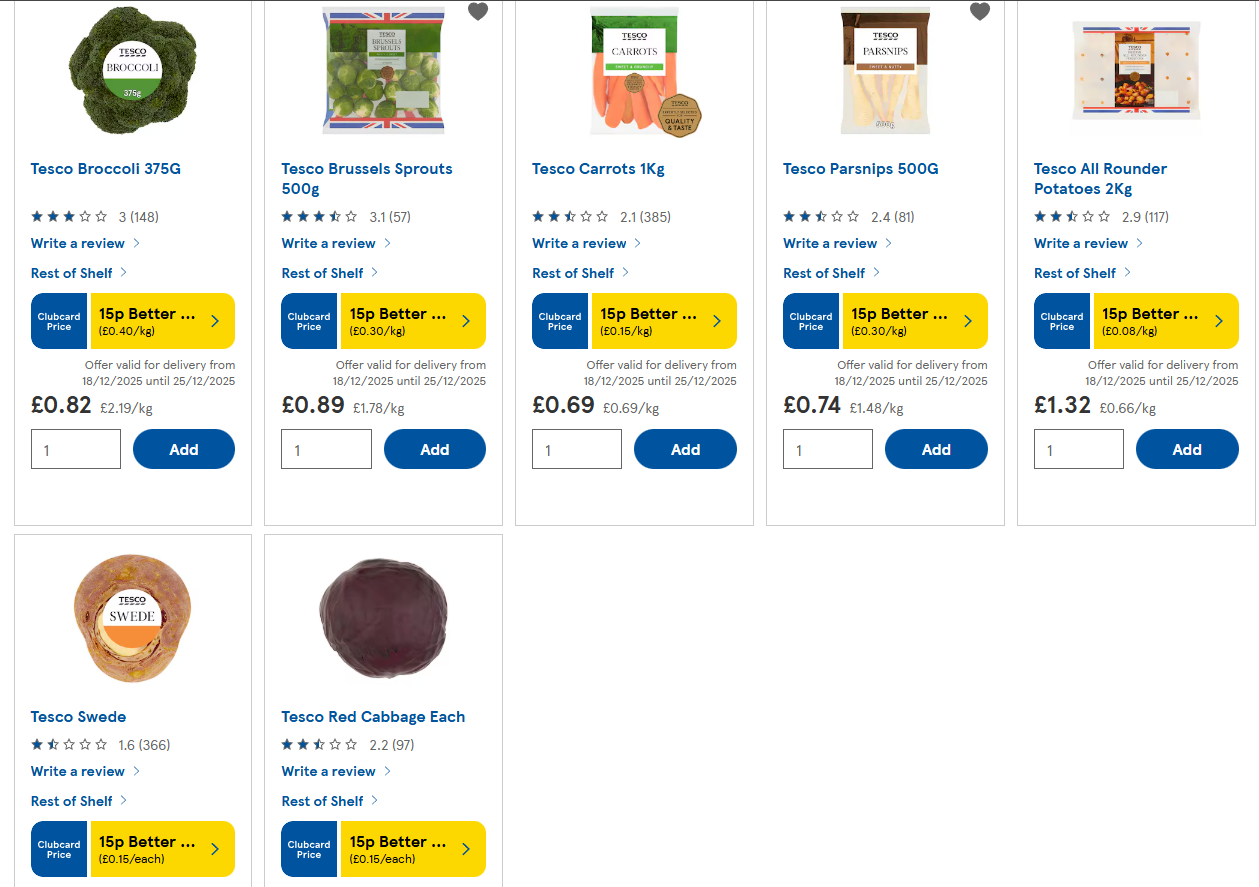Add Tesco All Rounder Potatoes to basket
This screenshot has width=1259, height=887.
coord(1187,450)
